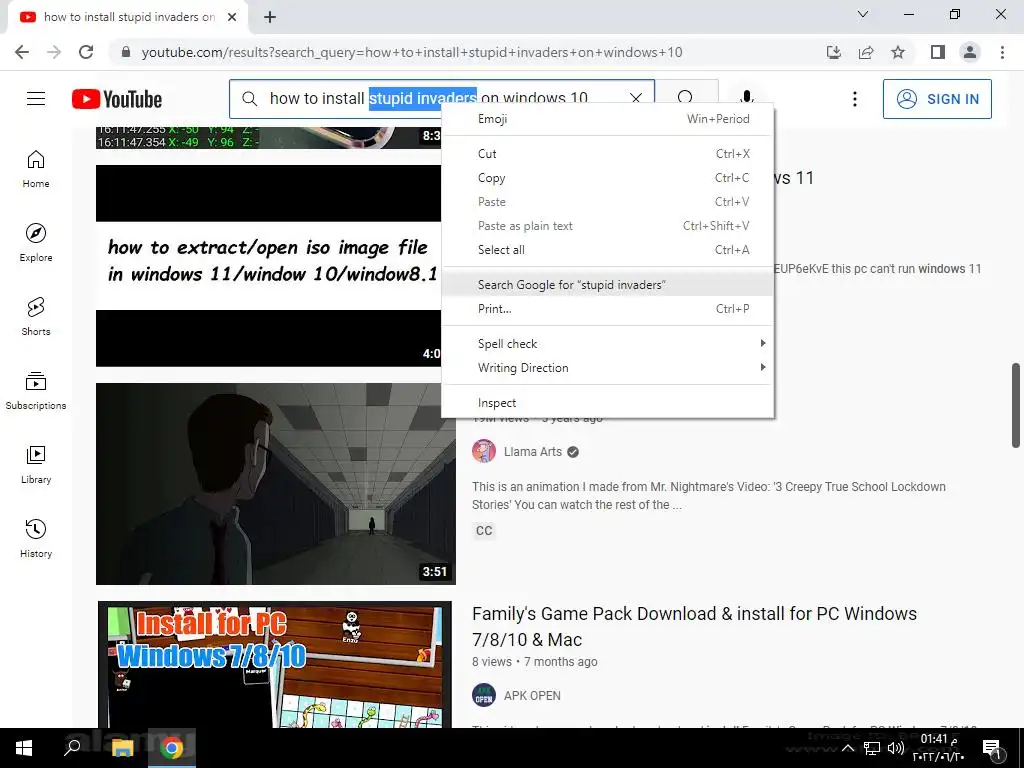This screenshot has width=1024, height=768.
Task: Choose Select all in the context menu
Action: click(608, 249)
